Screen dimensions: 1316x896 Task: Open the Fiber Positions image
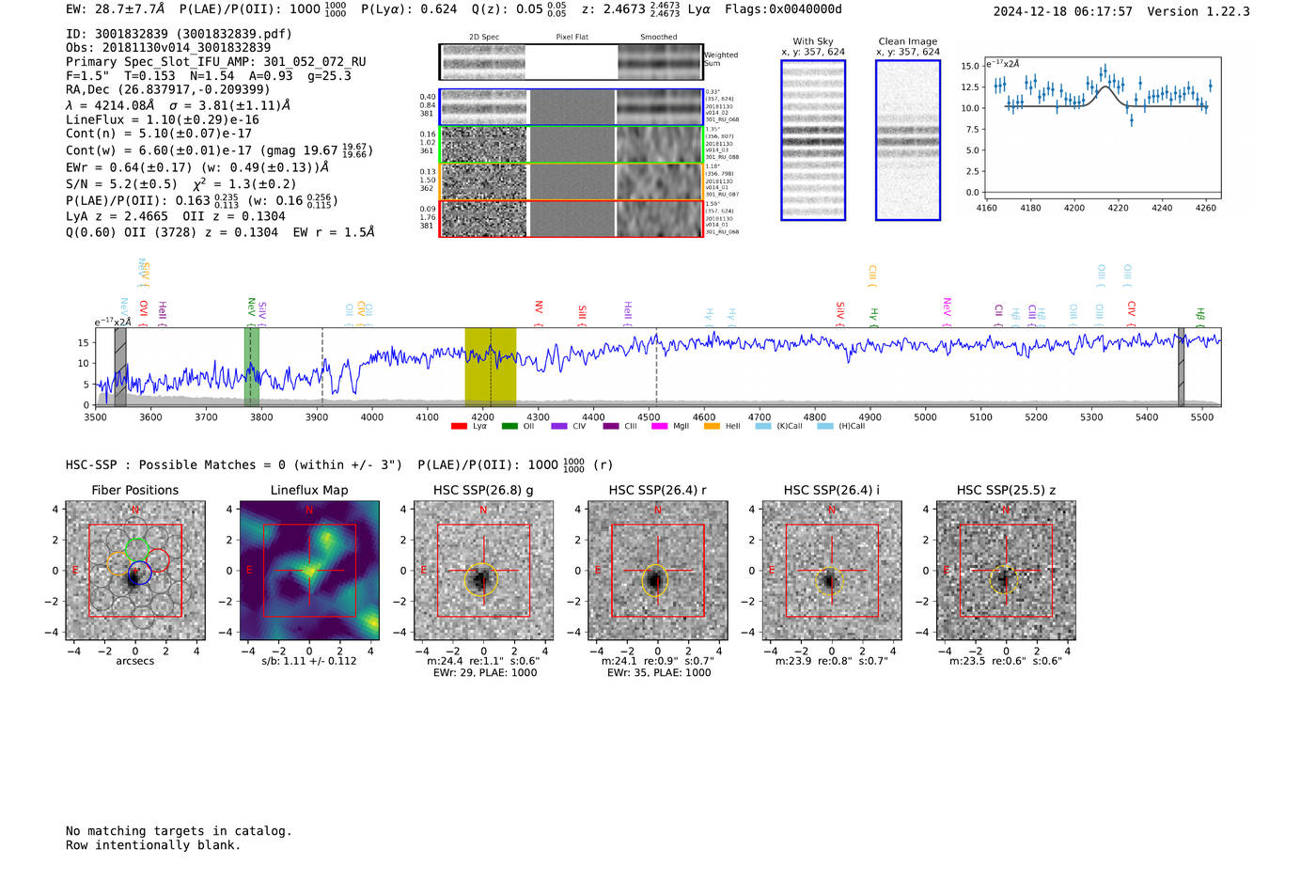[x=135, y=571]
